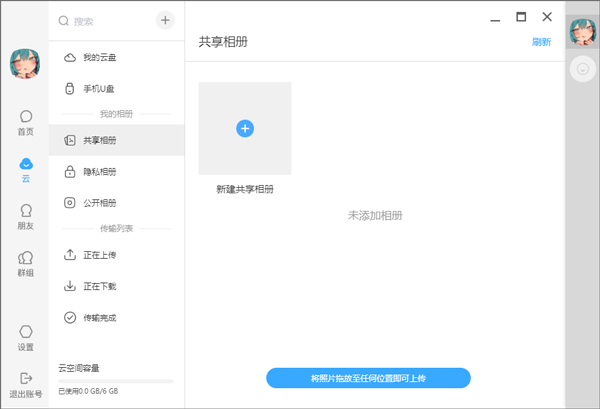Image resolution: width=600 pixels, height=409 pixels.
Task: Click the 新建共享相册 label
Action: [x=245, y=189]
